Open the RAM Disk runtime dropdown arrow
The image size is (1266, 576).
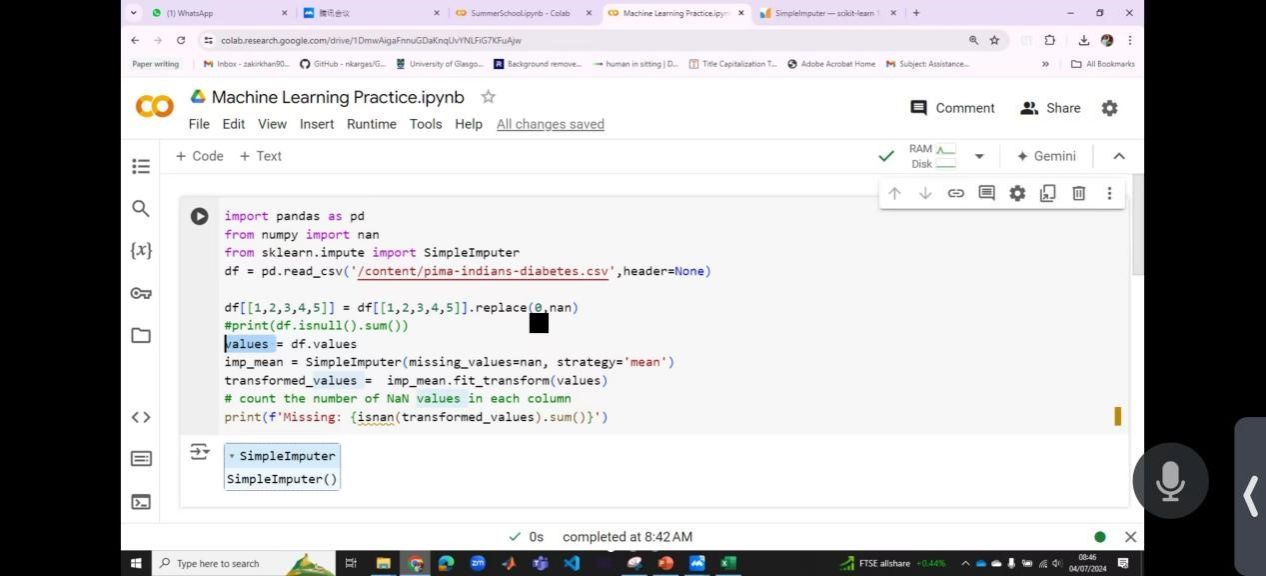pos(979,156)
